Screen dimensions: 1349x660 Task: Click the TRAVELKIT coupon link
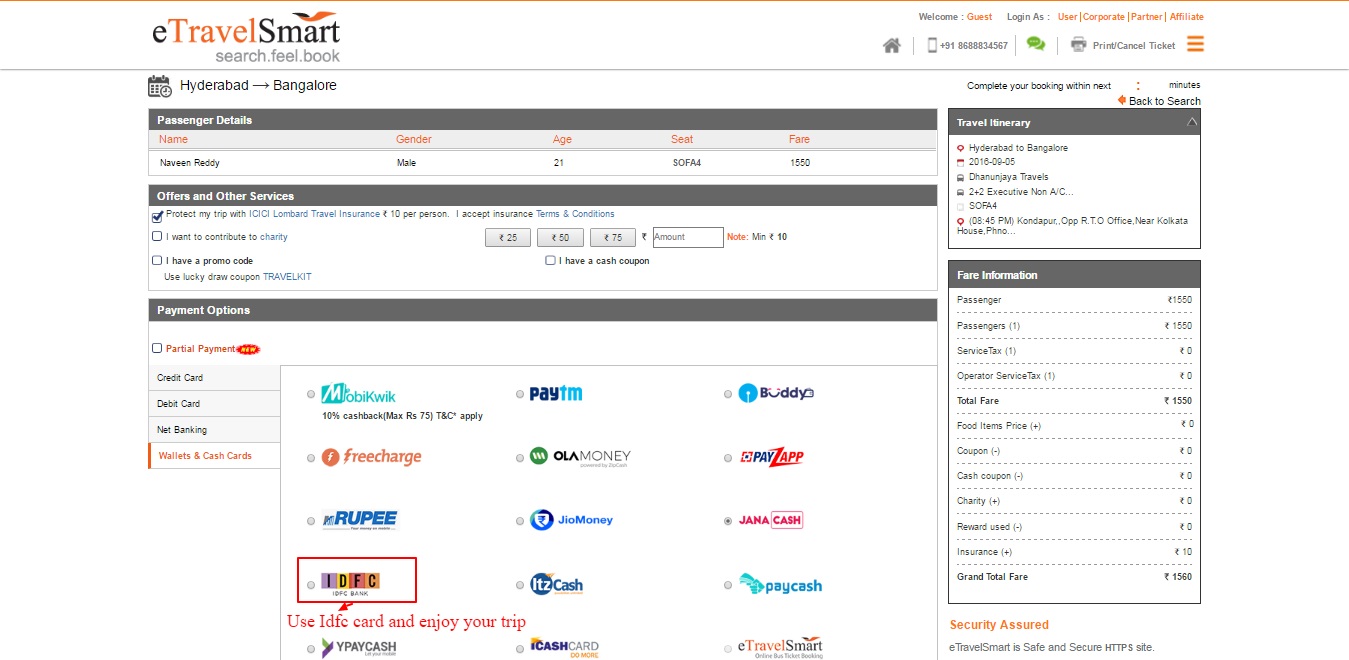coord(287,277)
